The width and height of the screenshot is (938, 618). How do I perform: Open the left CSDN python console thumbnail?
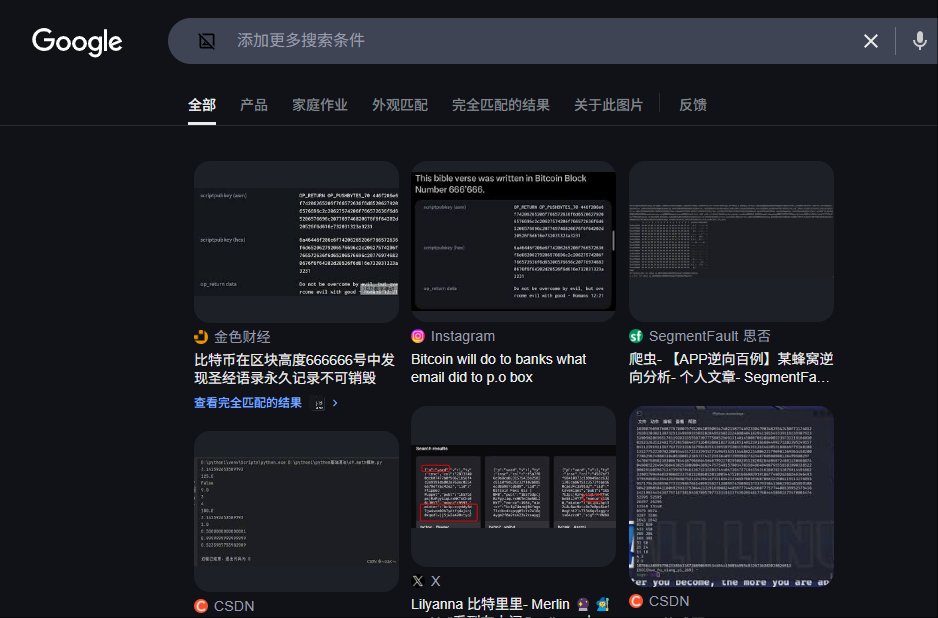pyautogui.click(x=297, y=512)
